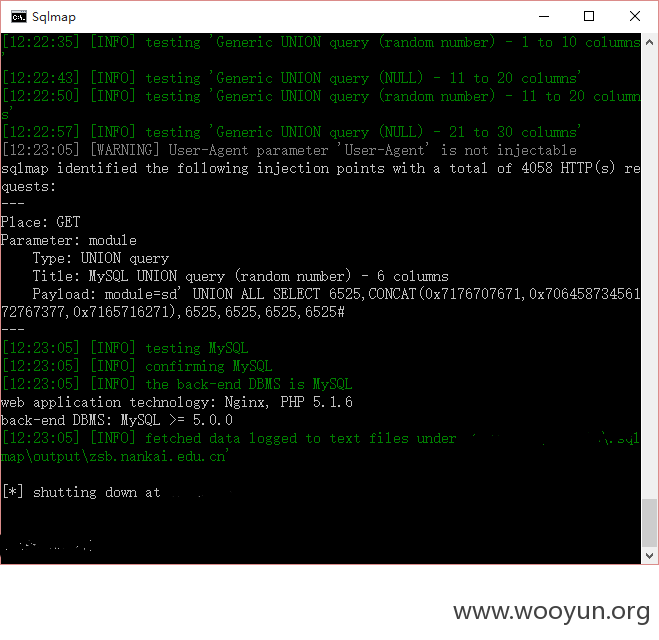This screenshot has height=640, width=659.
Task: Click the 'web application technology: Nginx' line
Action: click(x=177, y=402)
